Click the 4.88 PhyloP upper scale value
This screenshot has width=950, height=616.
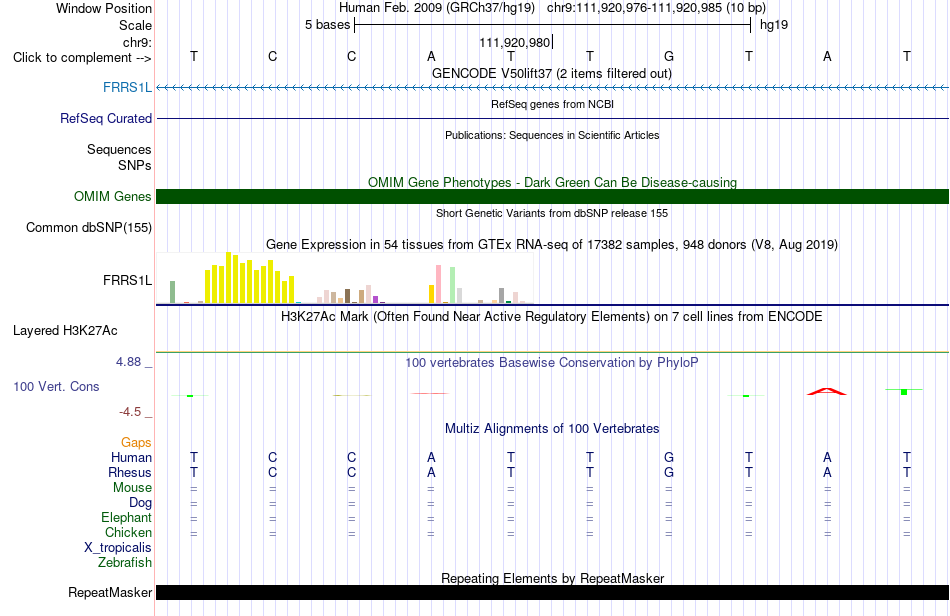pyautogui.click(x=128, y=362)
